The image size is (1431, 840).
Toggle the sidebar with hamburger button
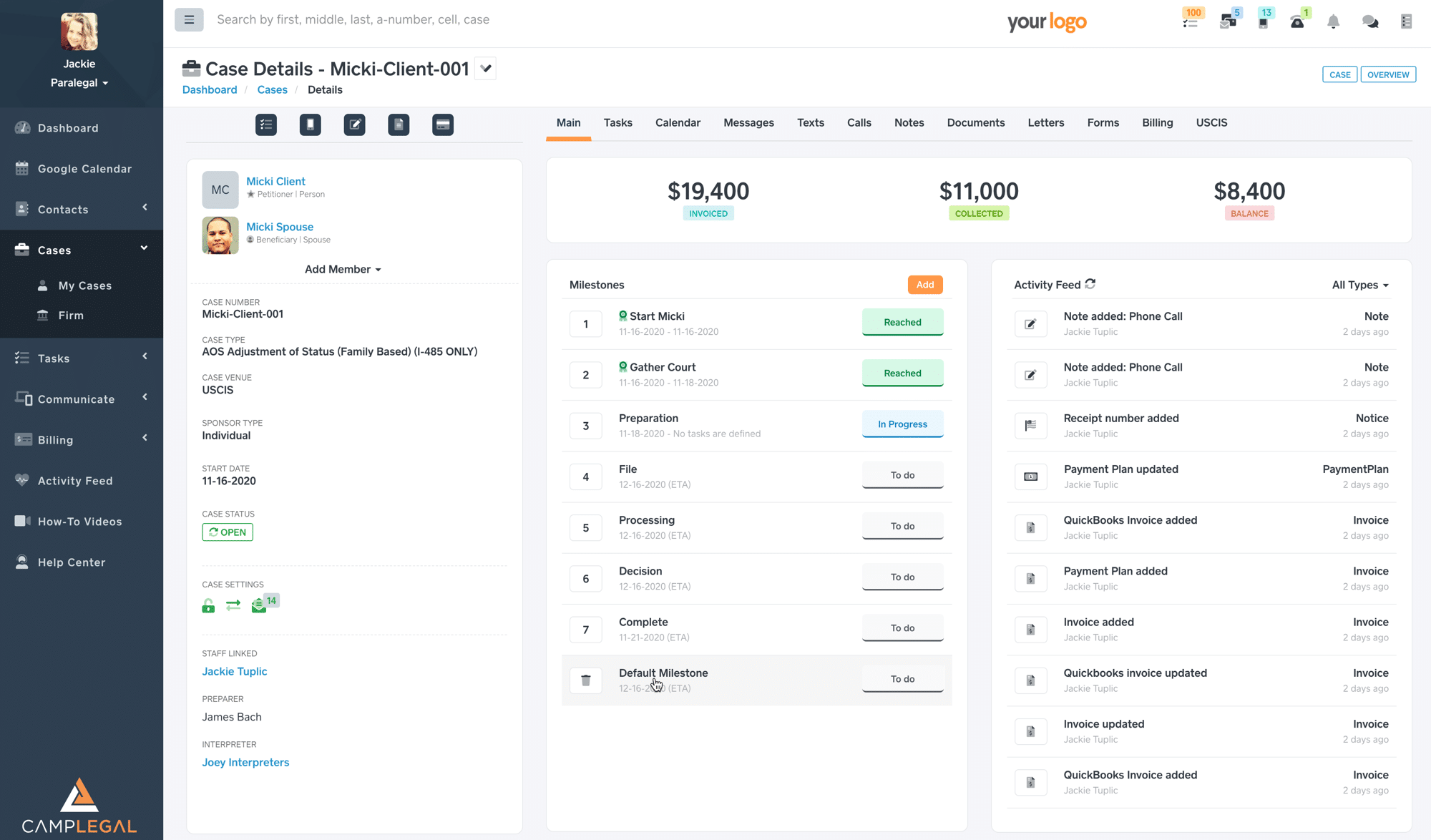click(189, 20)
